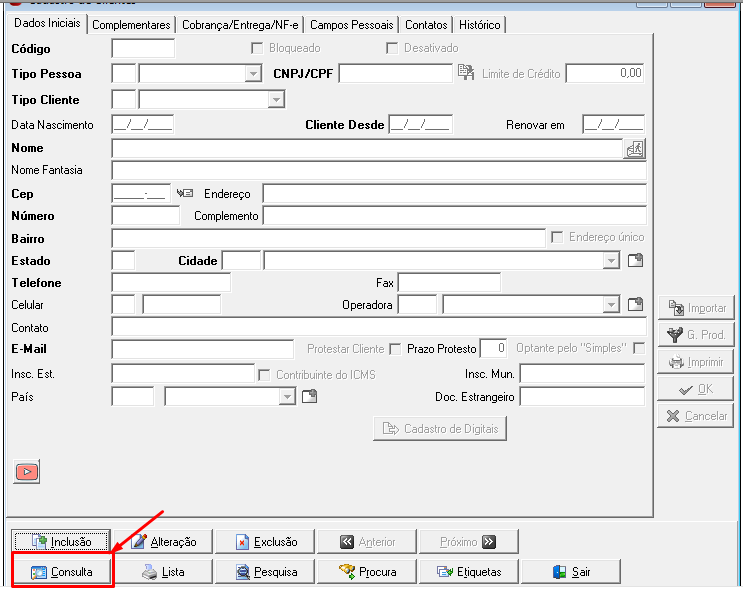The height and width of the screenshot is (589, 743).
Task: Click the Anterior button
Action: click(367, 542)
